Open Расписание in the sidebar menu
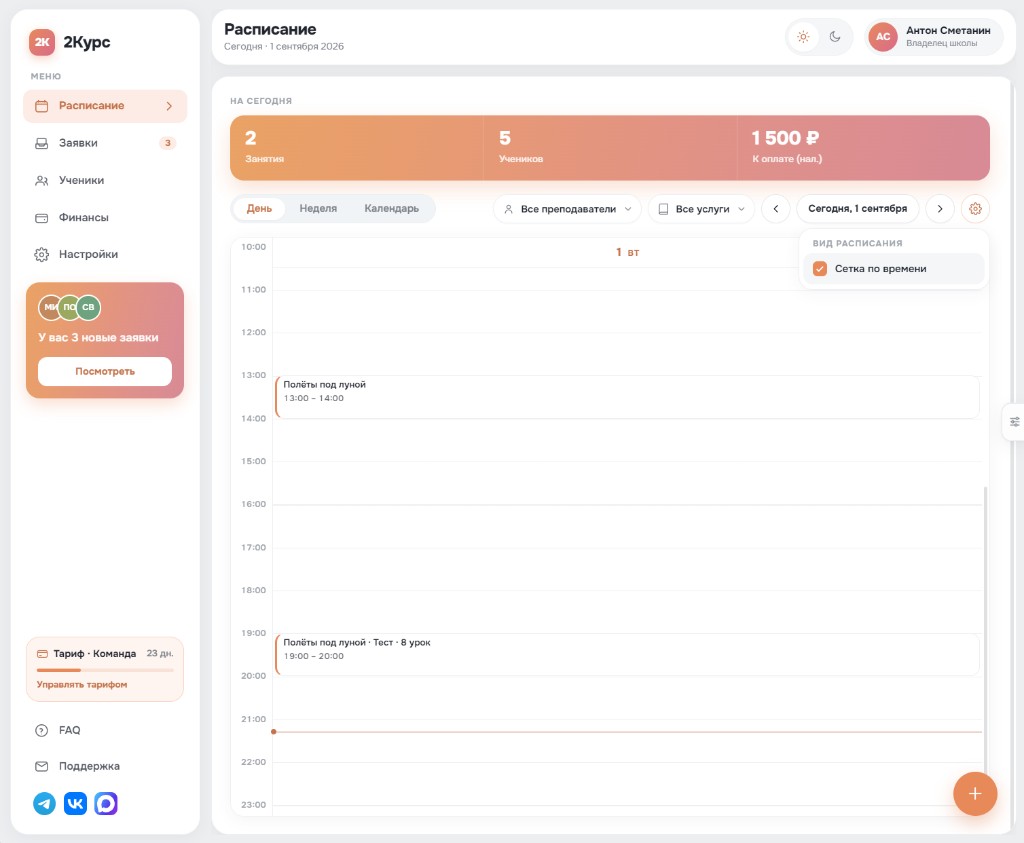The image size is (1024, 843). pyautogui.click(x=105, y=106)
